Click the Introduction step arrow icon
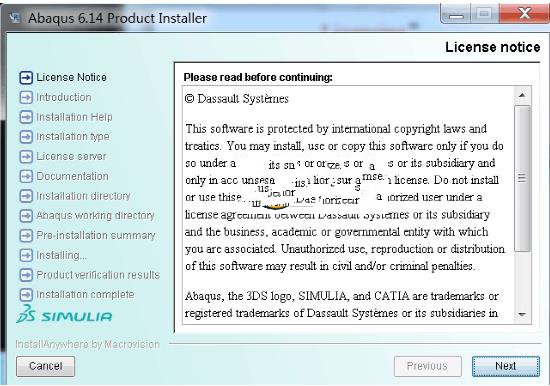 (26, 98)
